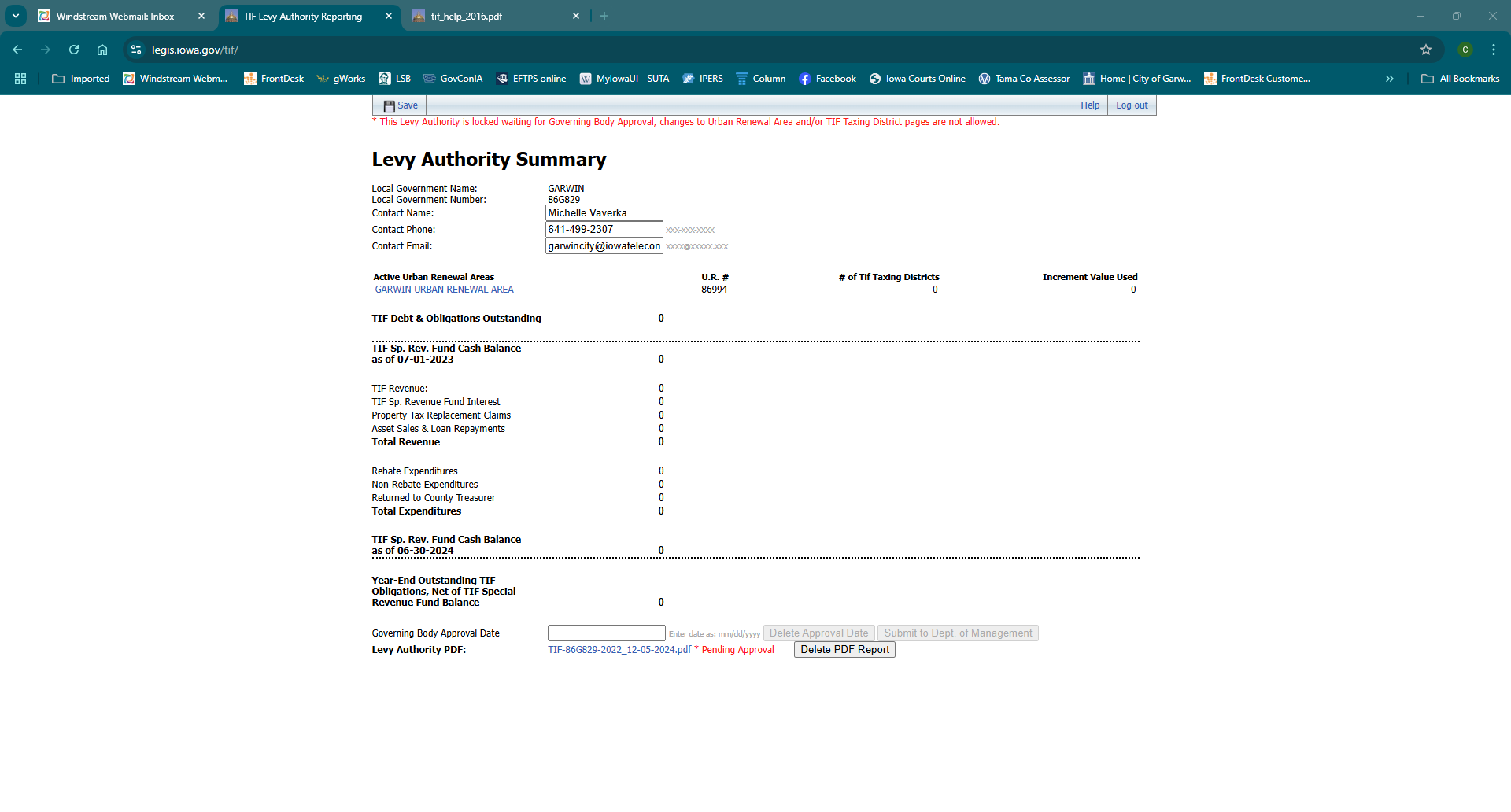This screenshot has width=1511, height=812.
Task: Open the apps grid icon
Action: [x=20, y=79]
